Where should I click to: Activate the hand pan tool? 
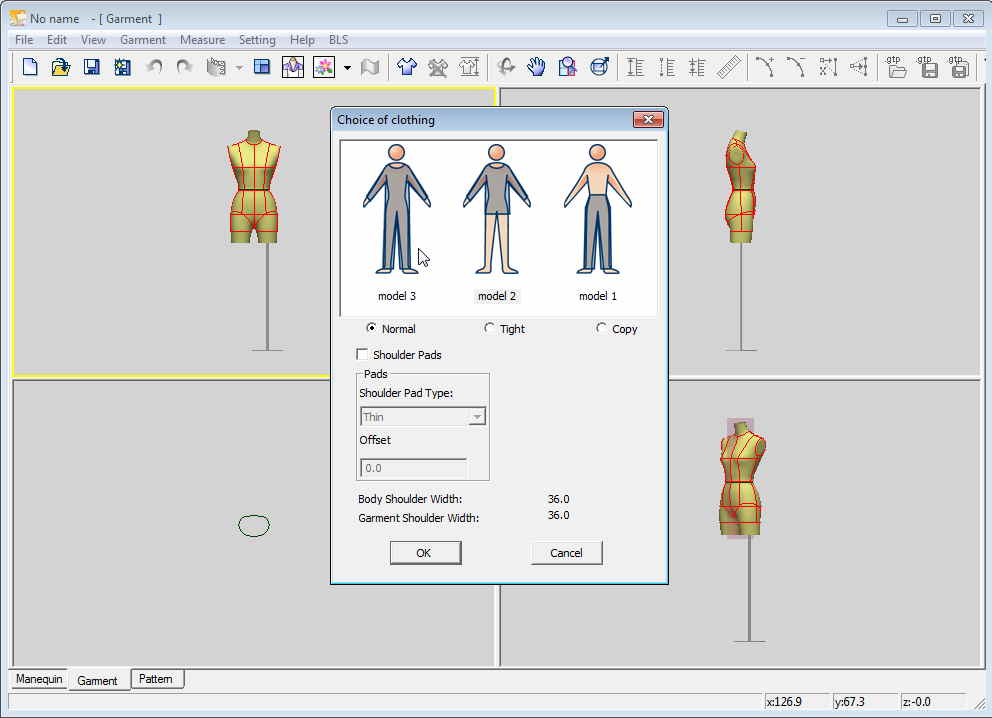tap(537, 67)
